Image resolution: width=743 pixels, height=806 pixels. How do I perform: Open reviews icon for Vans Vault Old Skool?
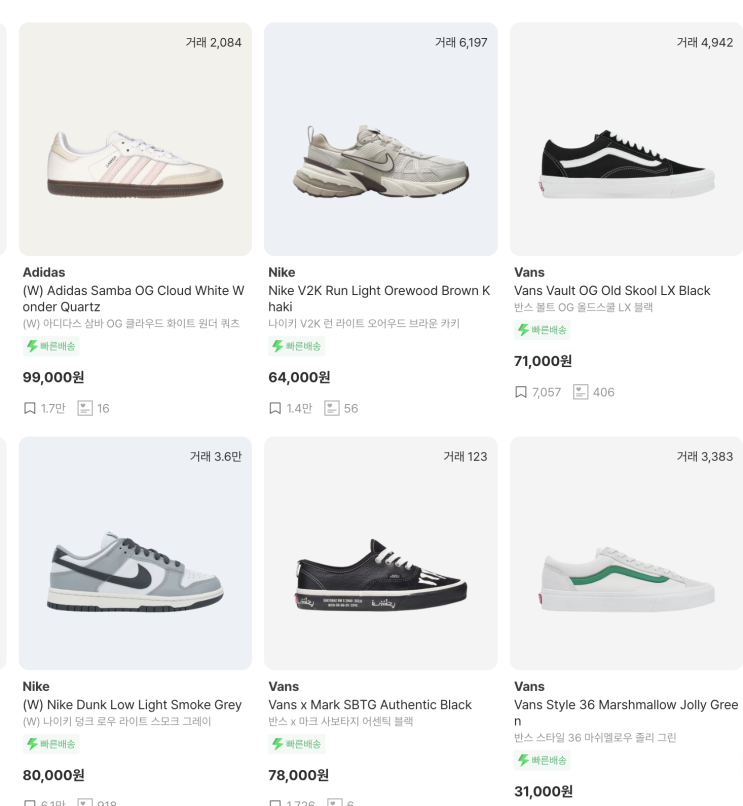coord(580,392)
